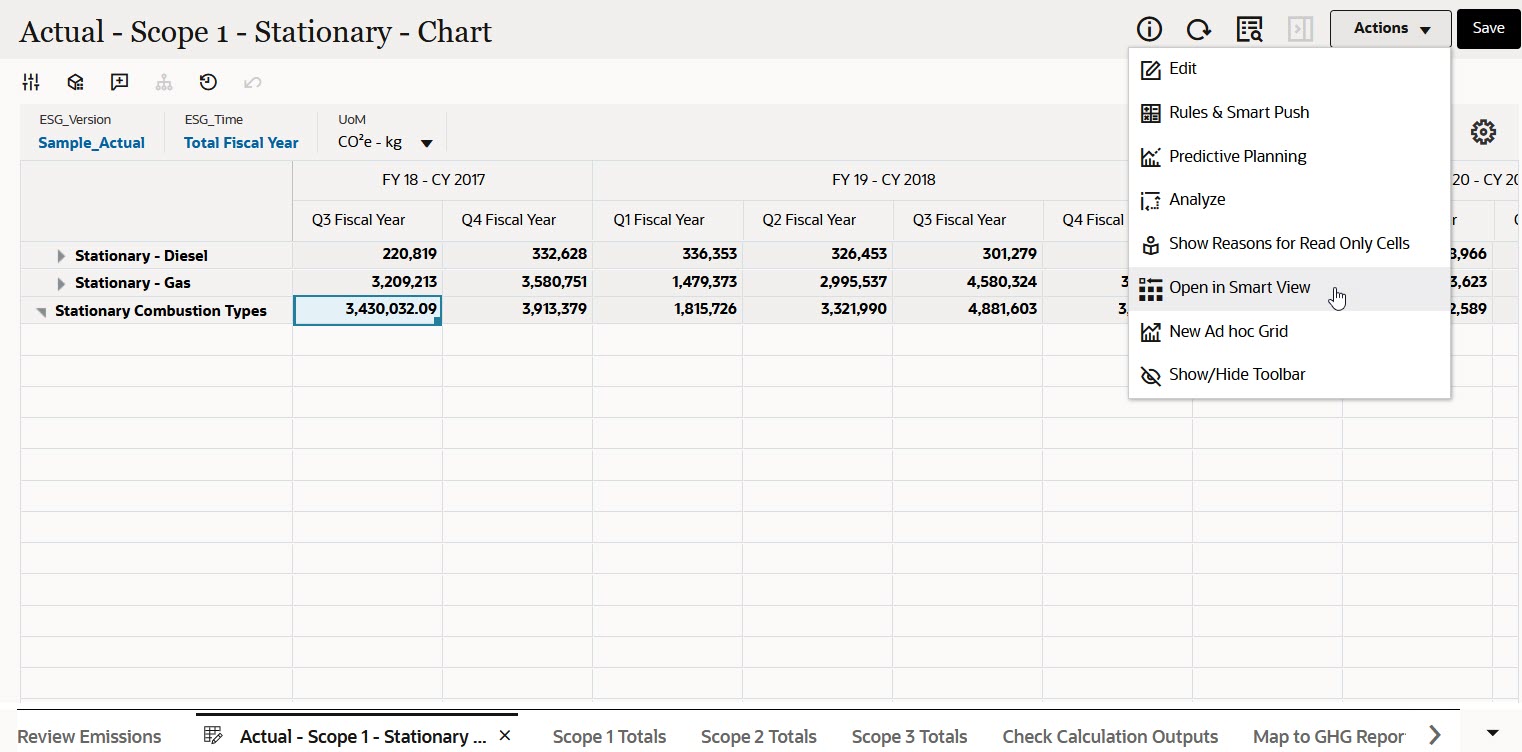Select Open in Smart View menu item
This screenshot has width=1522, height=752.
(x=1239, y=288)
